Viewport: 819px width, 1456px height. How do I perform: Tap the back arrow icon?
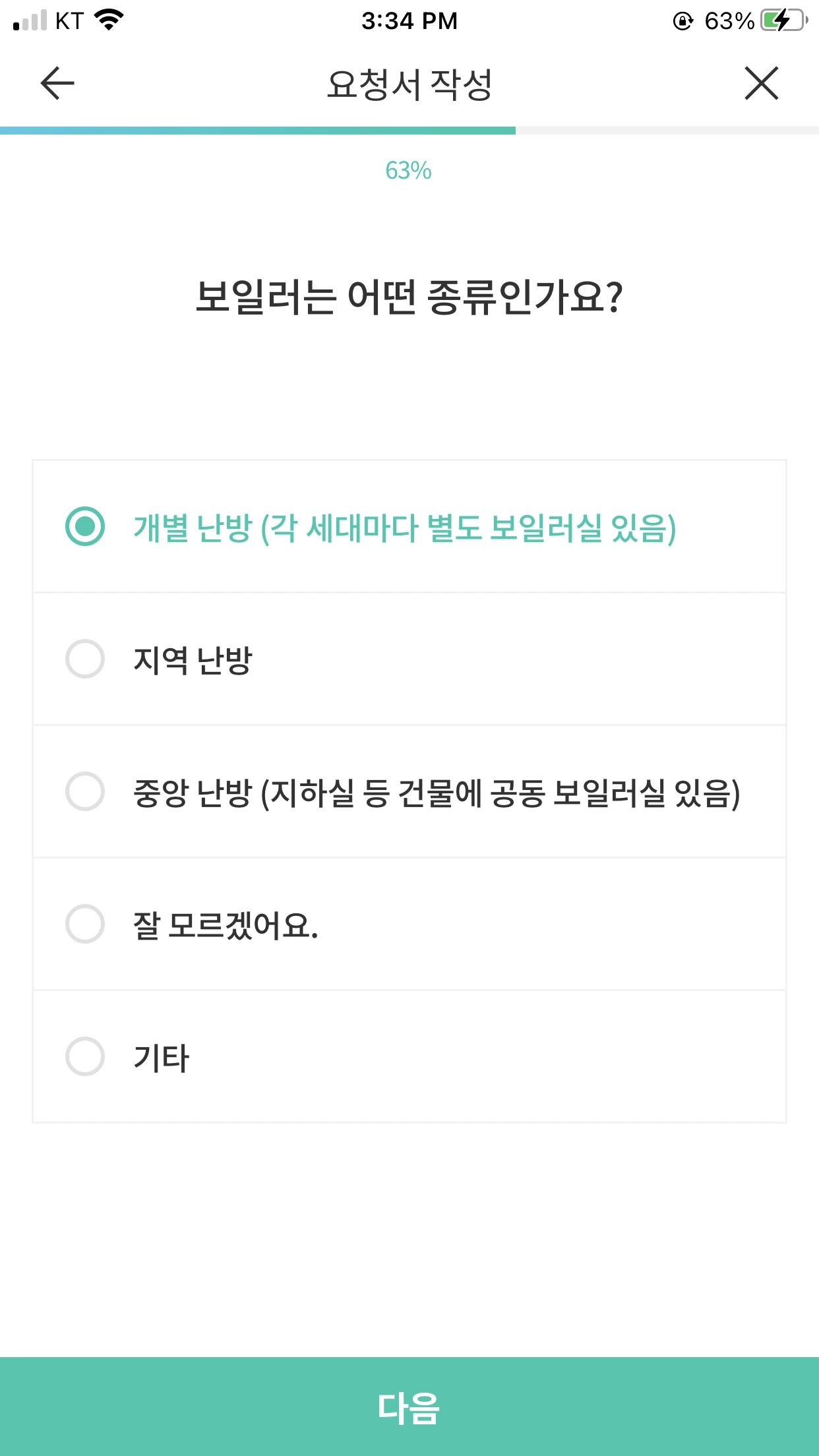point(57,84)
